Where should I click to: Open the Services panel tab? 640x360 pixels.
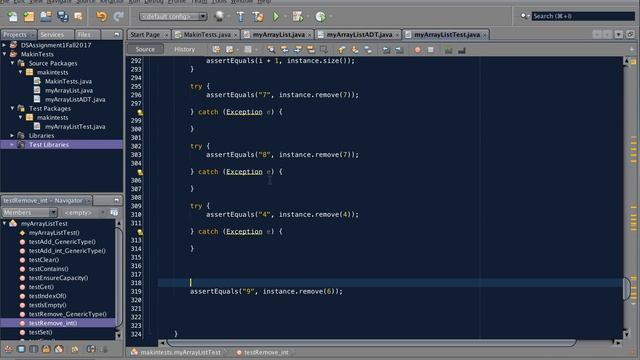click(x=56, y=35)
